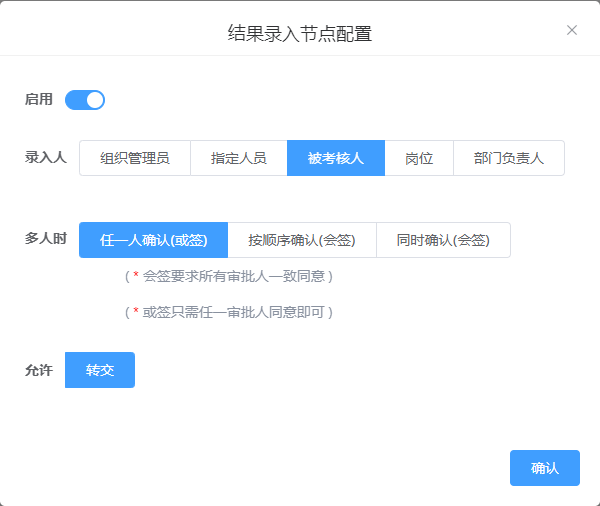This screenshot has height=506, width=600.
Task: Click the 启用 field label
Action: (x=39, y=100)
